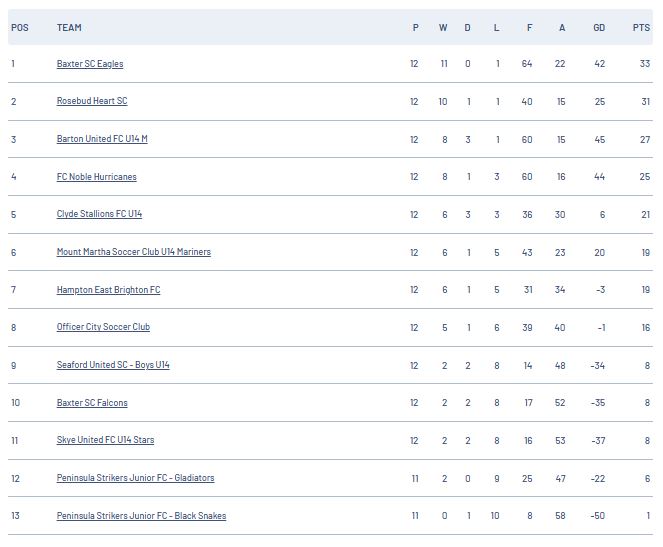
Task: Click the F goals-for column header
Action: point(529,28)
